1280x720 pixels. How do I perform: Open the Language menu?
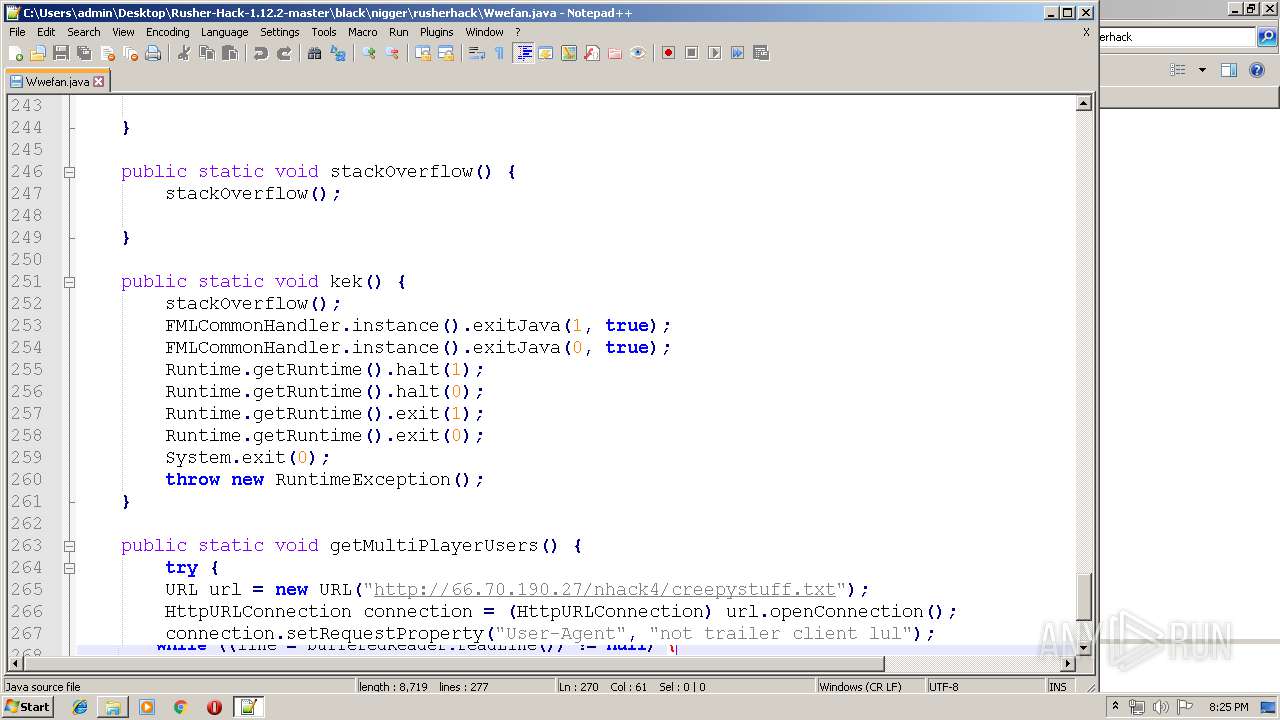point(224,32)
